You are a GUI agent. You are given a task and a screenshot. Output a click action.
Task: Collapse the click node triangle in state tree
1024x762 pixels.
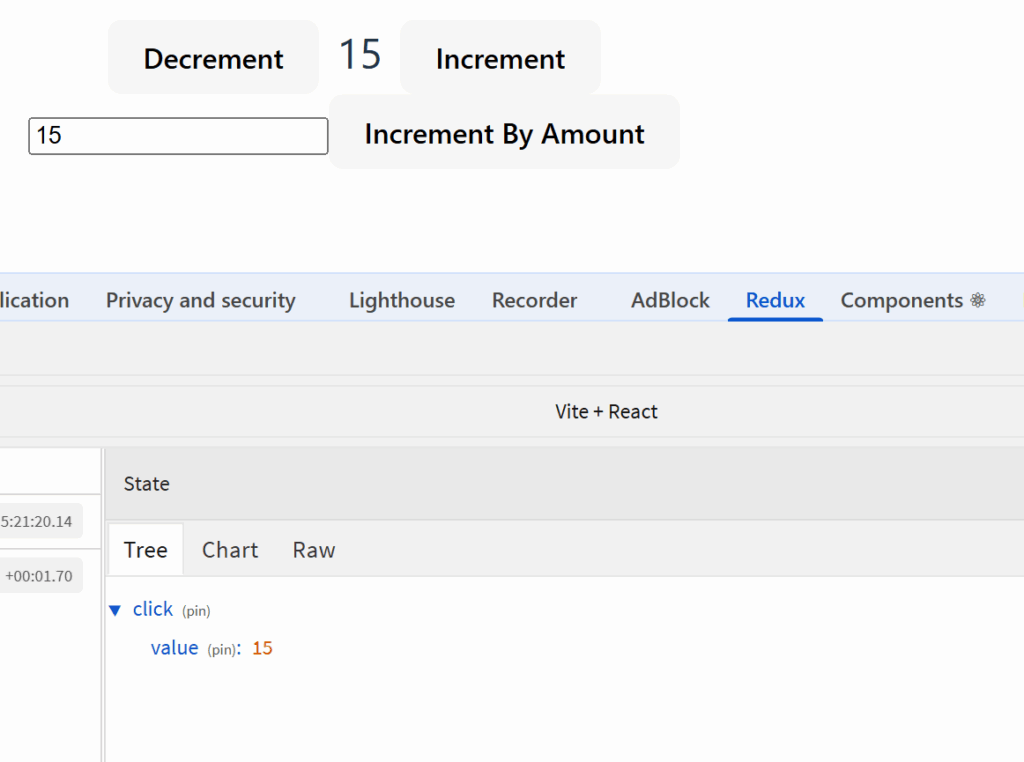115,610
